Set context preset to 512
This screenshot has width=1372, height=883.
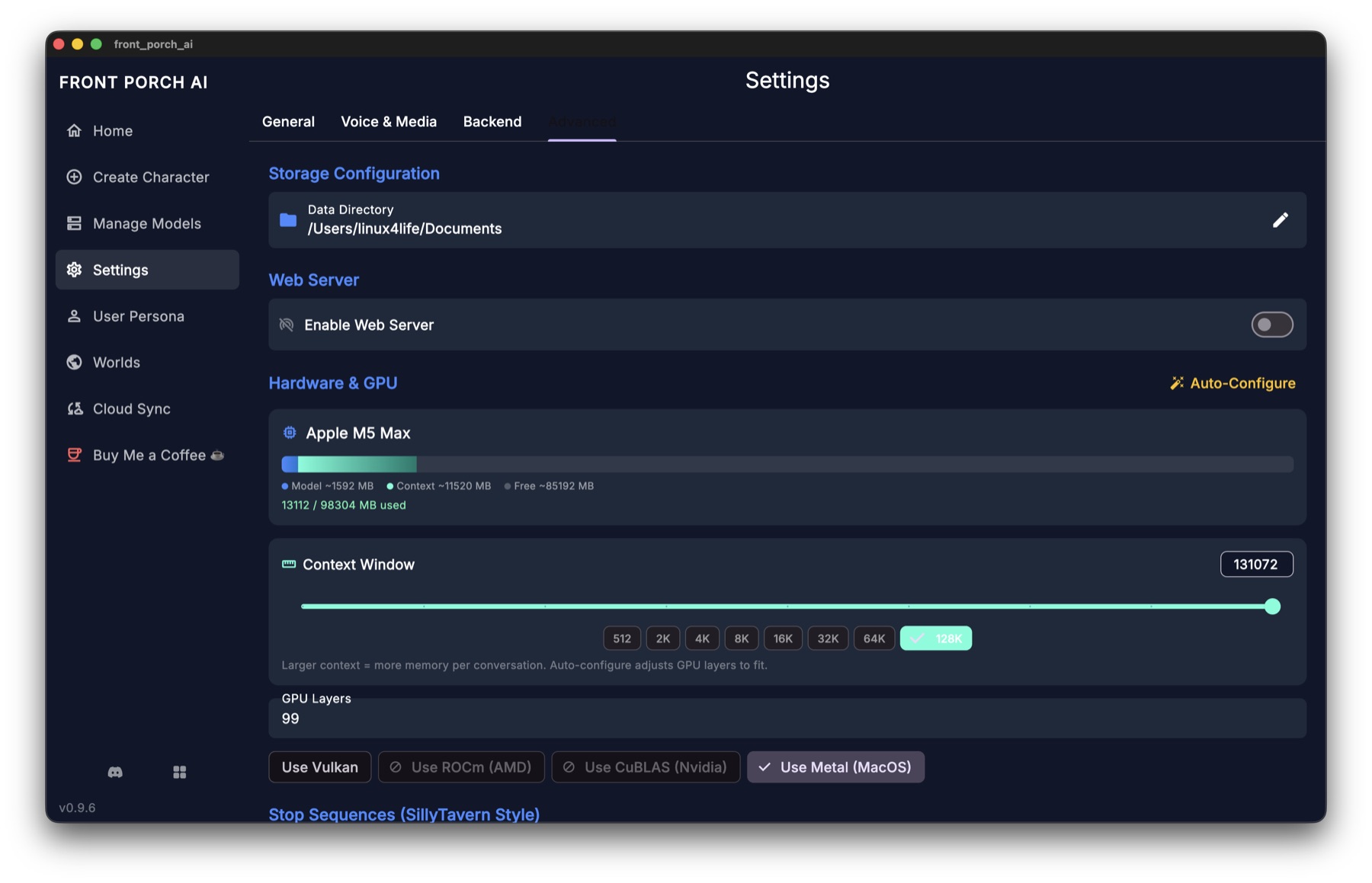point(622,638)
